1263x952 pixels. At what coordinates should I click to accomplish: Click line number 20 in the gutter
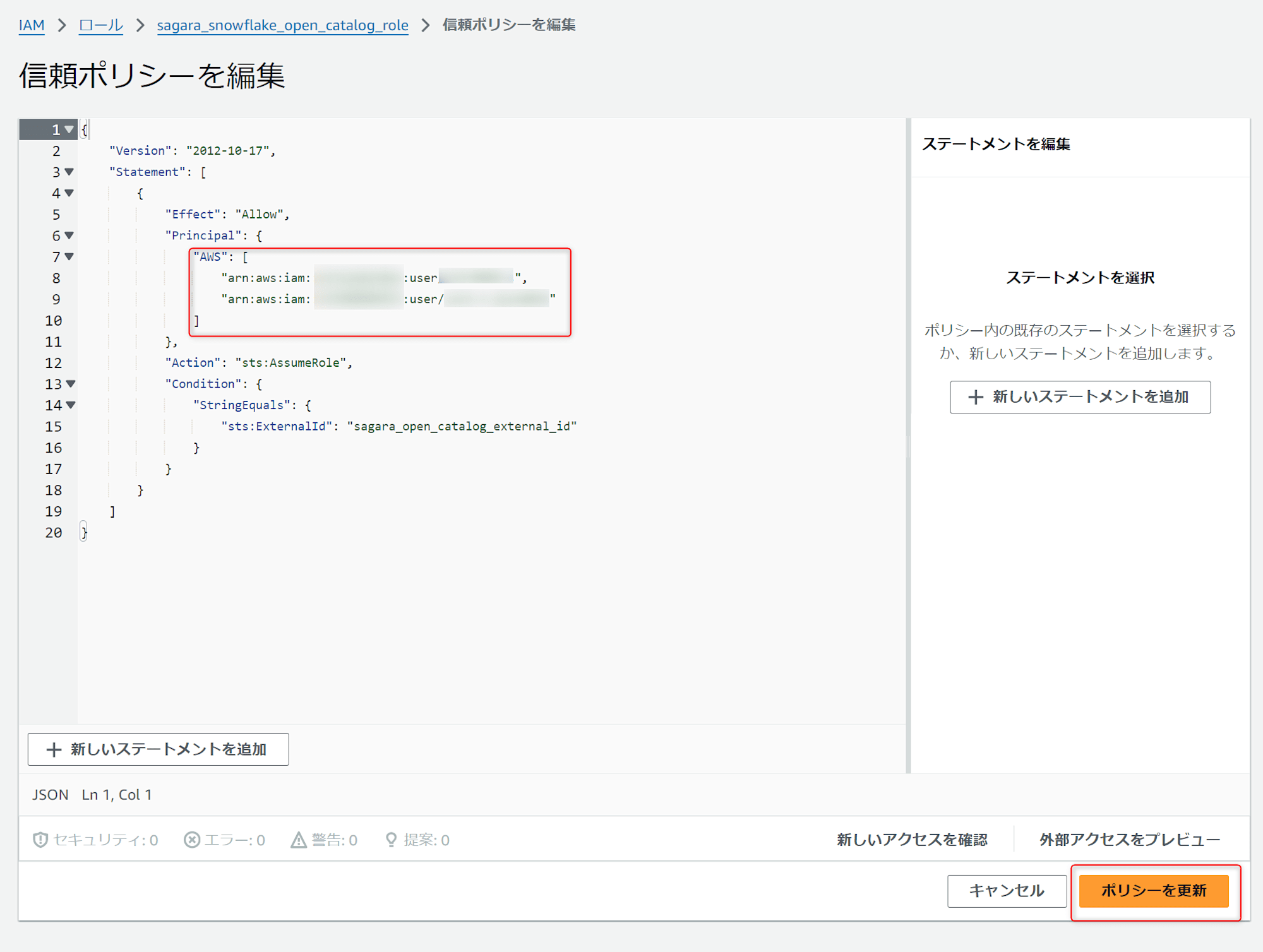coord(54,533)
